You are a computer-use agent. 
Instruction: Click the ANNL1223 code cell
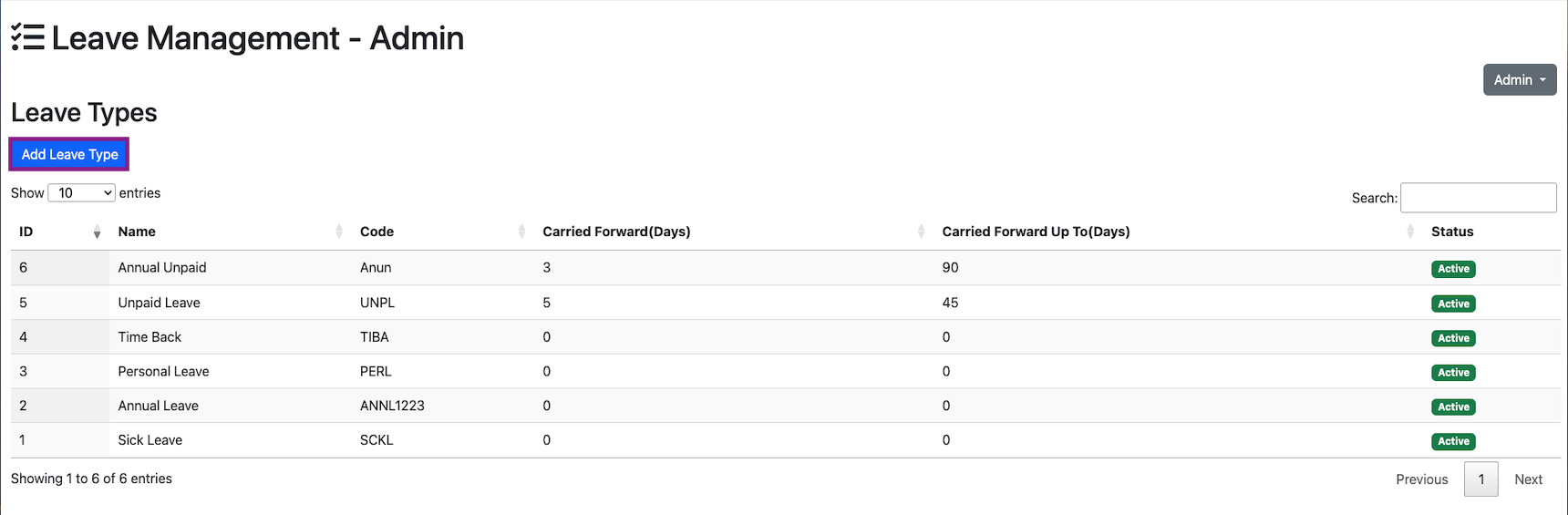tap(392, 406)
